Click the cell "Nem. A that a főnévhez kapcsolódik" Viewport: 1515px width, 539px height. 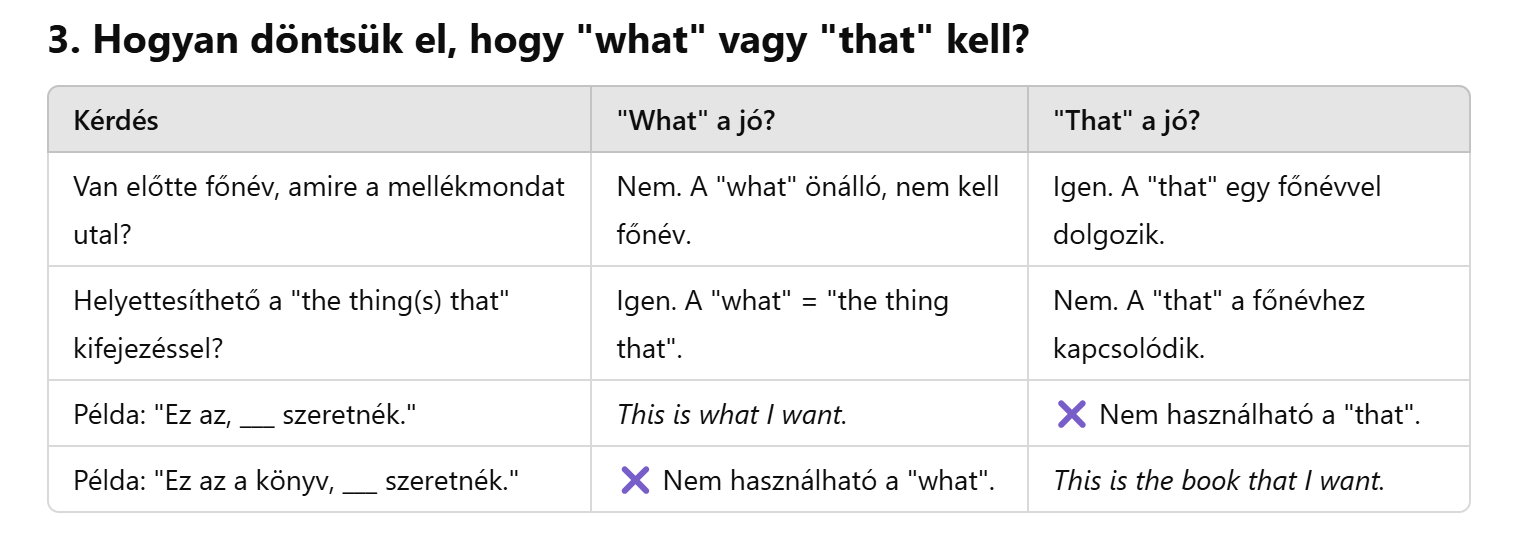(1208, 324)
